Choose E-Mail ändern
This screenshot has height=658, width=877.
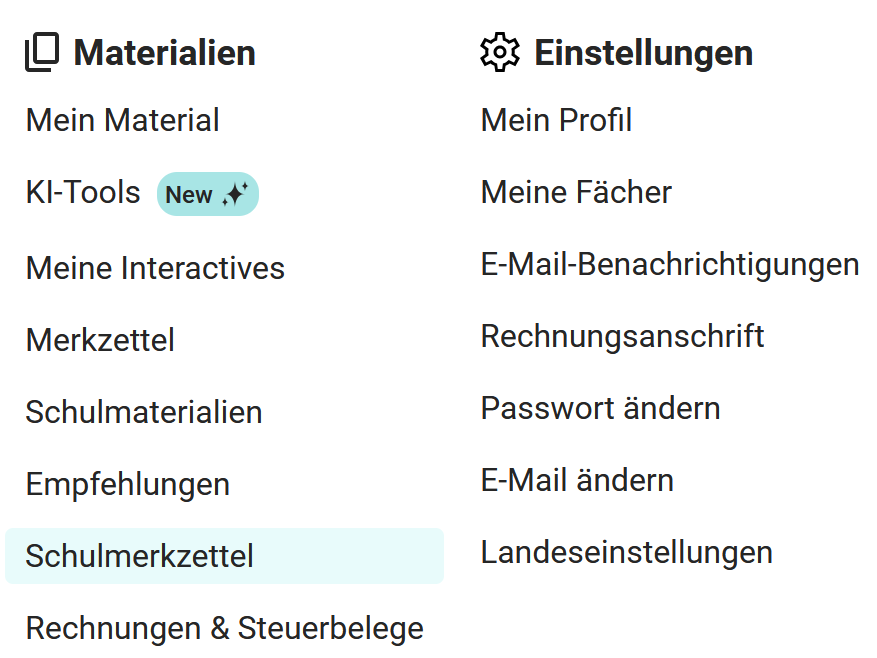click(x=577, y=480)
